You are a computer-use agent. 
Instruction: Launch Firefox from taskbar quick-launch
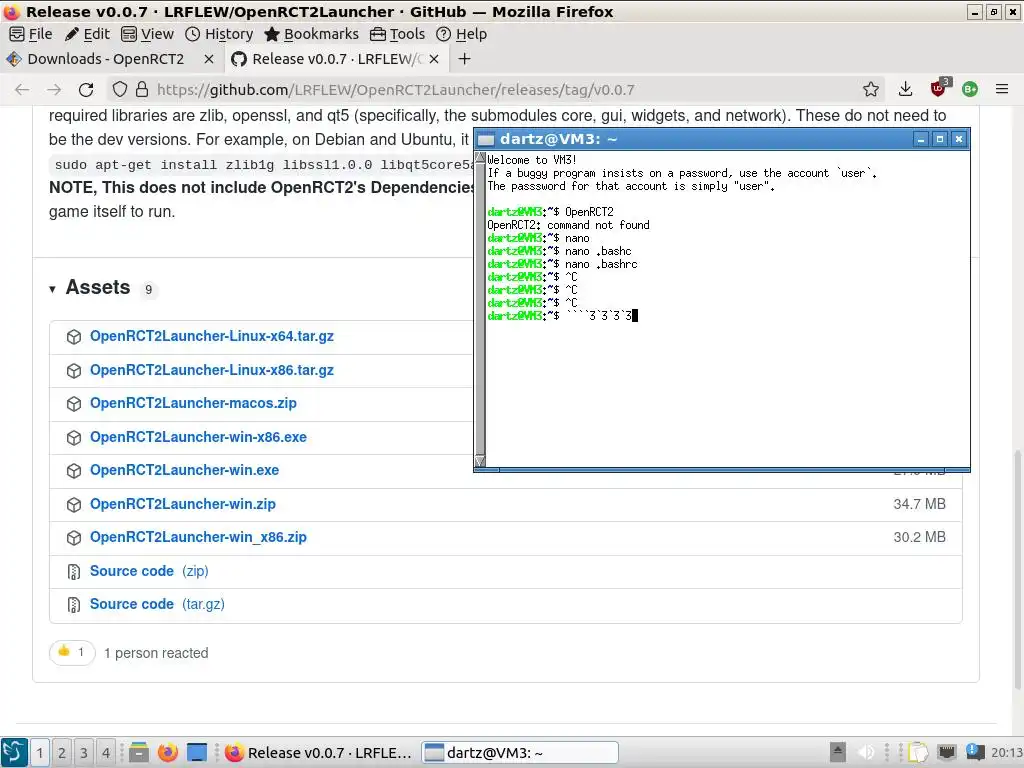click(168, 753)
